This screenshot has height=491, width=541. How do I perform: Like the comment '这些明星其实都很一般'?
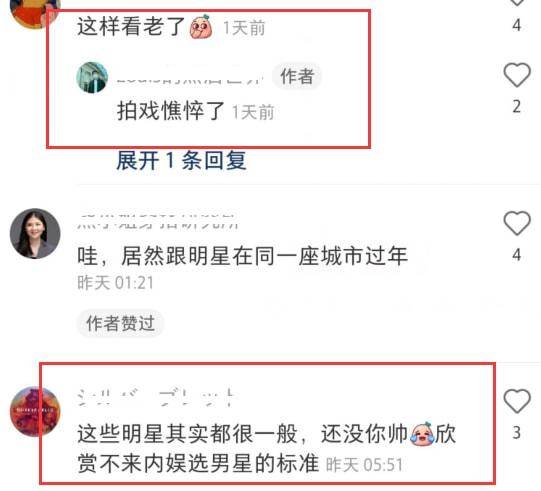[517, 401]
